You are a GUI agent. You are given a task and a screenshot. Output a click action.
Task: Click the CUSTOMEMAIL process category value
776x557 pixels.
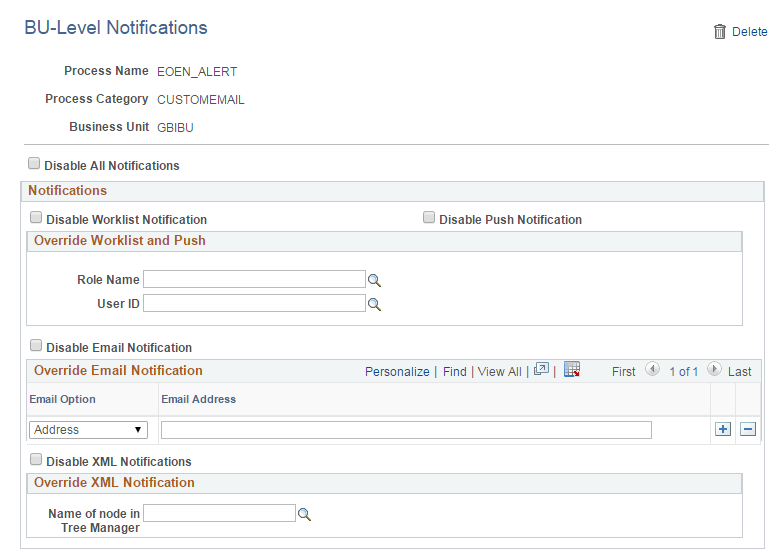[200, 100]
